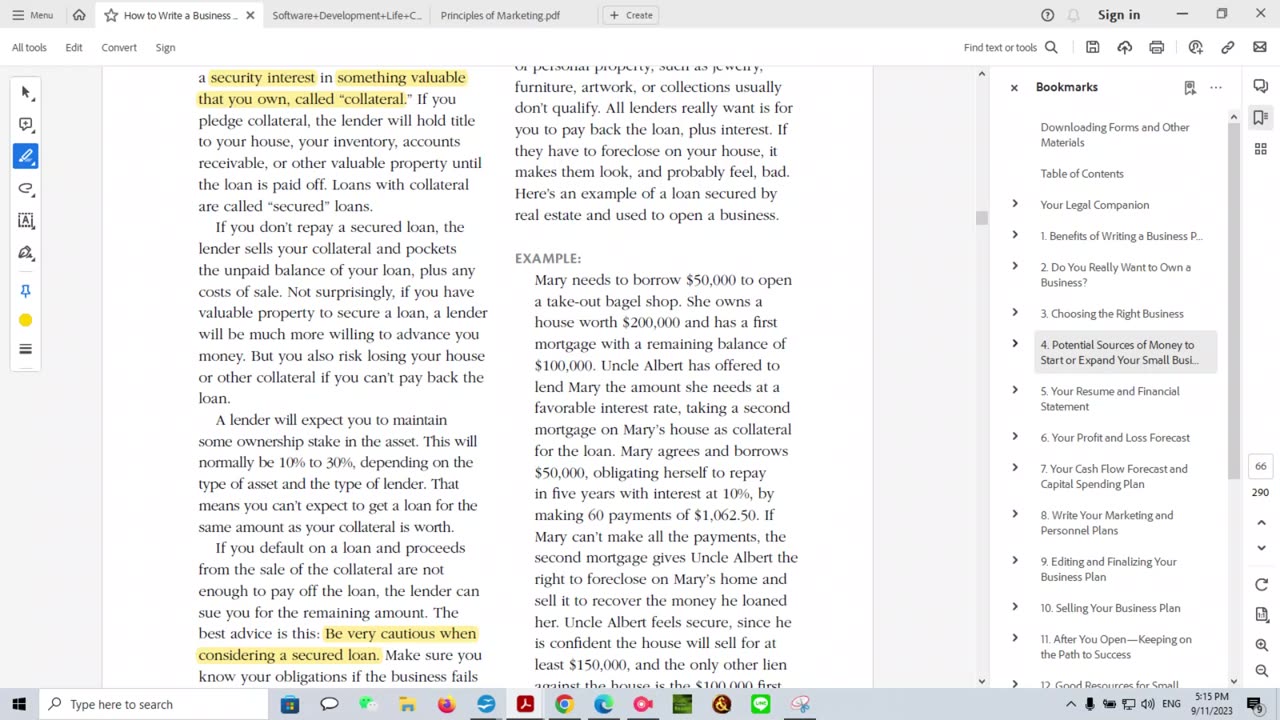Switch to Principles of Marketing.pdf tab

click(x=500, y=15)
